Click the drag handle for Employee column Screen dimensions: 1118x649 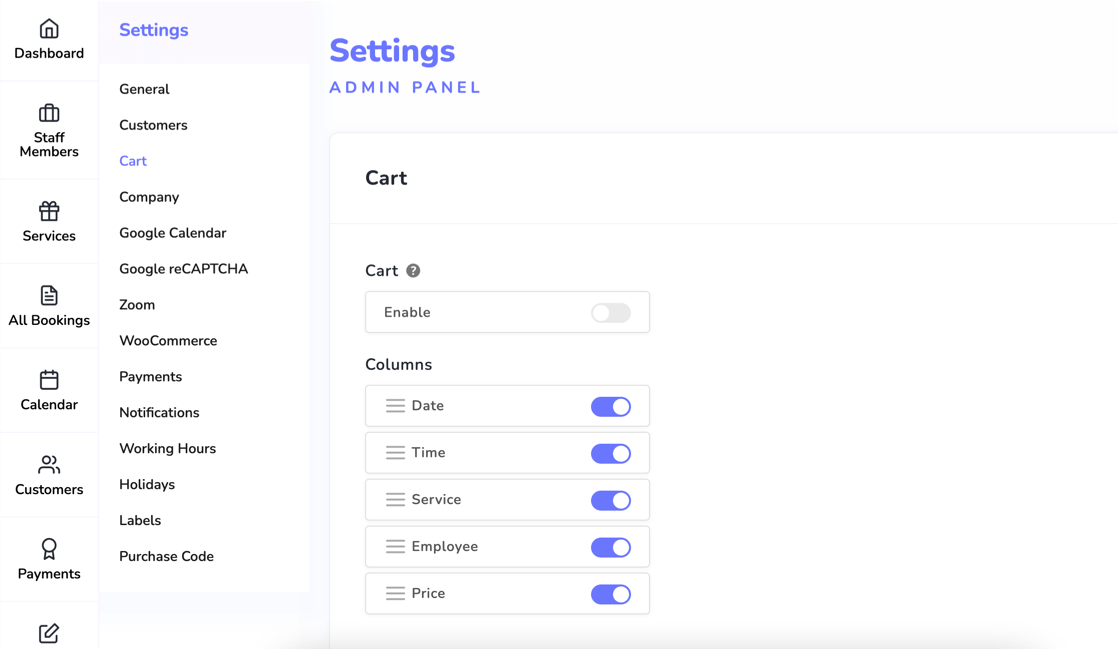coord(395,547)
